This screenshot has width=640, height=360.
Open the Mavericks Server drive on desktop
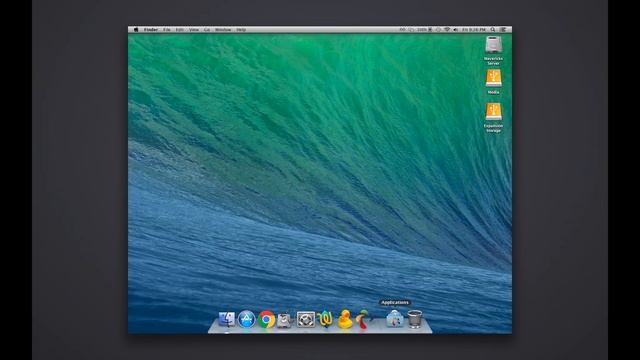click(493, 50)
